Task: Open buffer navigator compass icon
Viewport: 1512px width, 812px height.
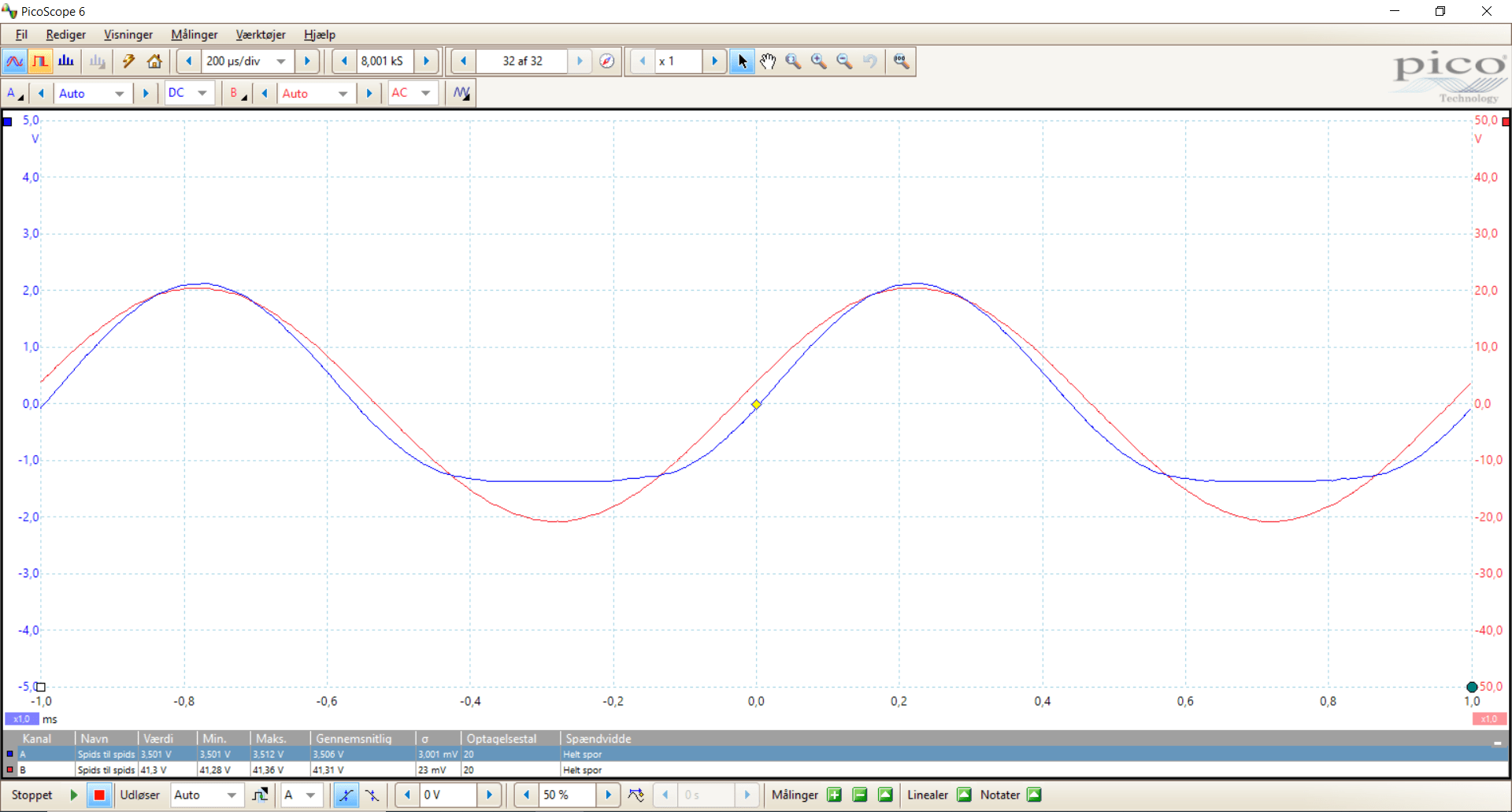Action: (x=607, y=61)
